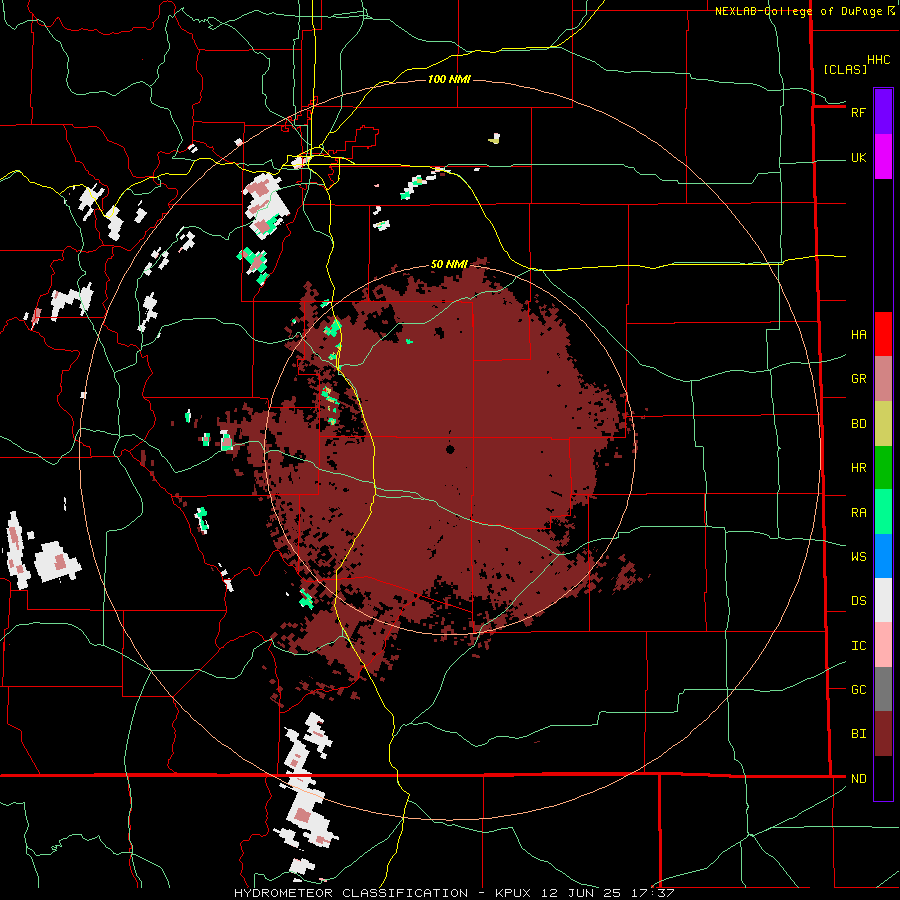Screen dimensions: 900x900
Task: Click the yellow BD legend swatch
Action: click(883, 424)
